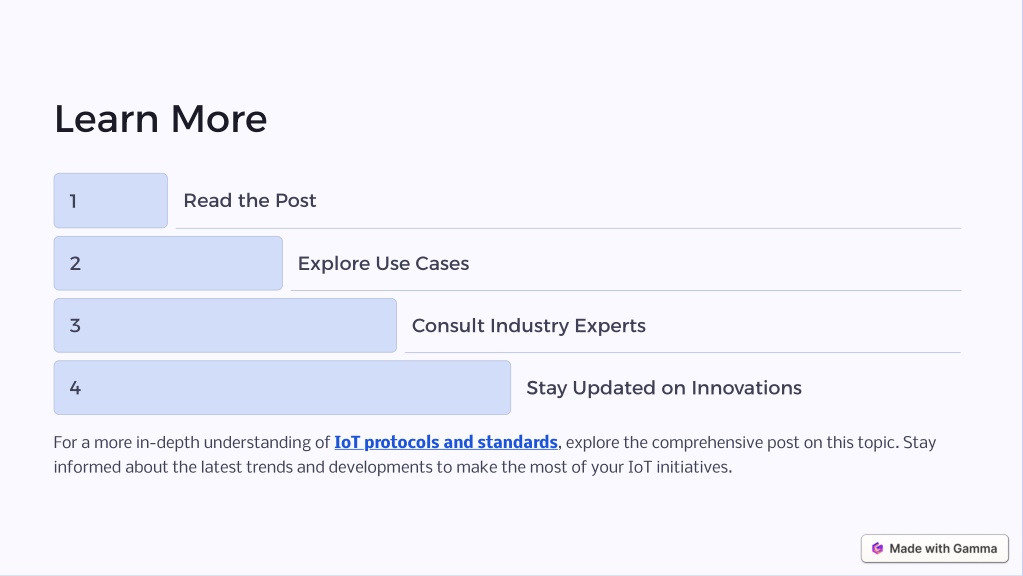The image size is (1023, 576).
Task: Select the number 2 step box
Action: [168, 263]
